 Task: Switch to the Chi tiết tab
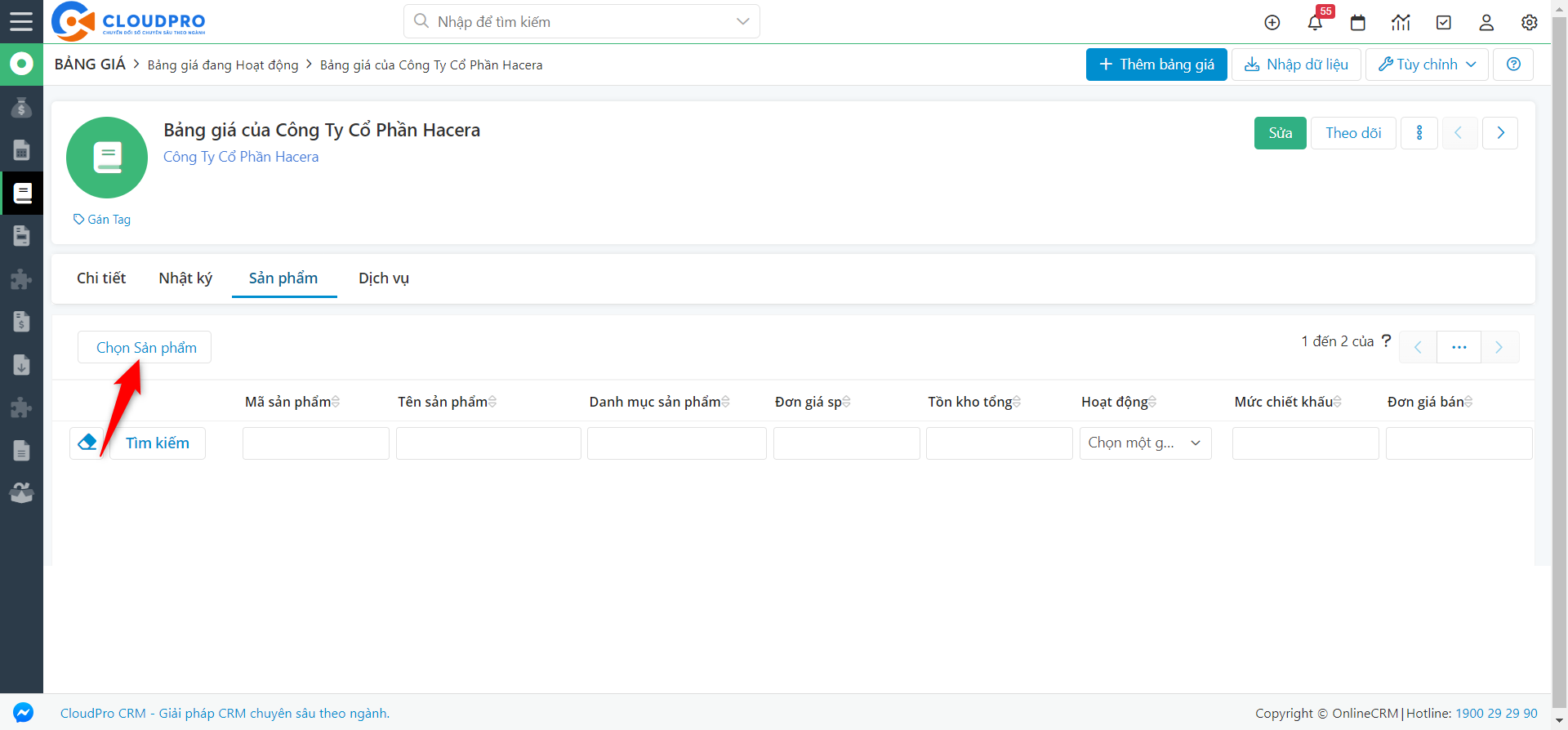101,278
